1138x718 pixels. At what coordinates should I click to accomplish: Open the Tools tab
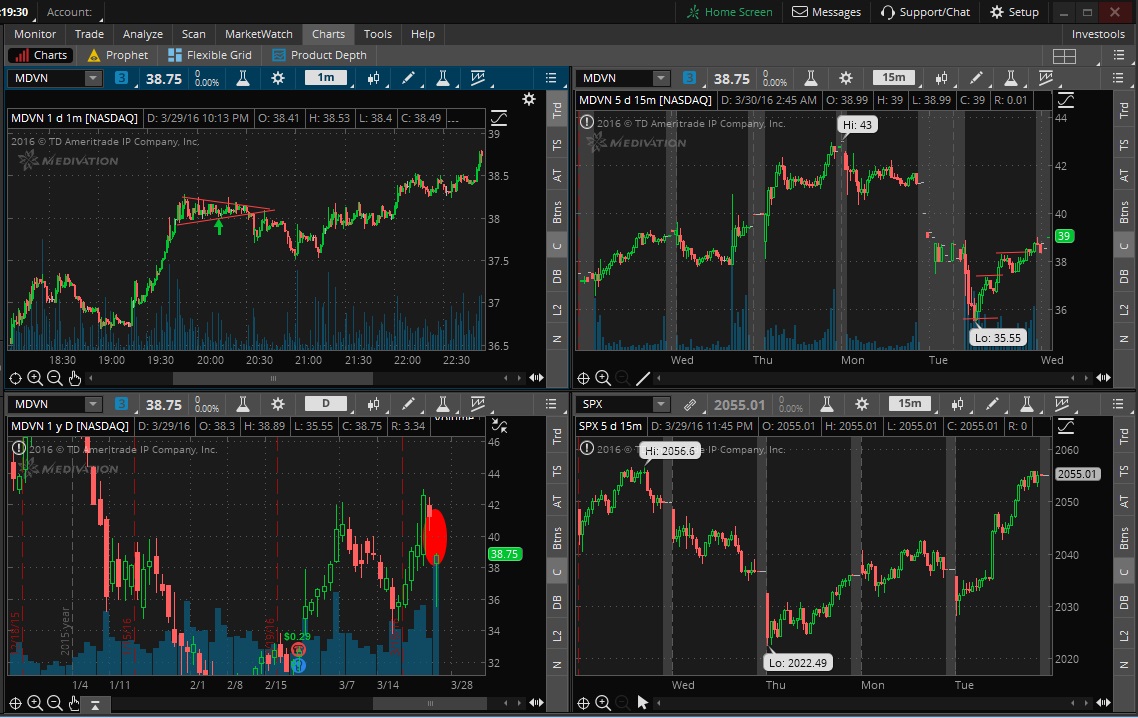tap(377, 34)
